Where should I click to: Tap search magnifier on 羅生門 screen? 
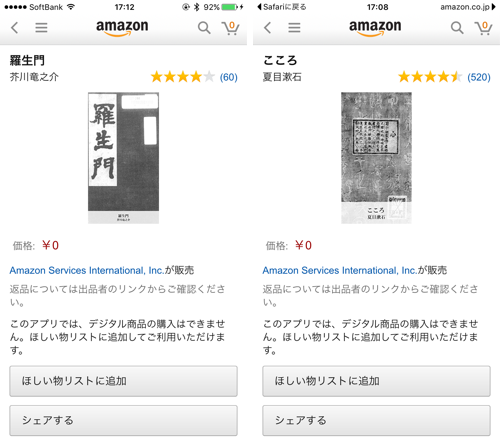(204, 28)
